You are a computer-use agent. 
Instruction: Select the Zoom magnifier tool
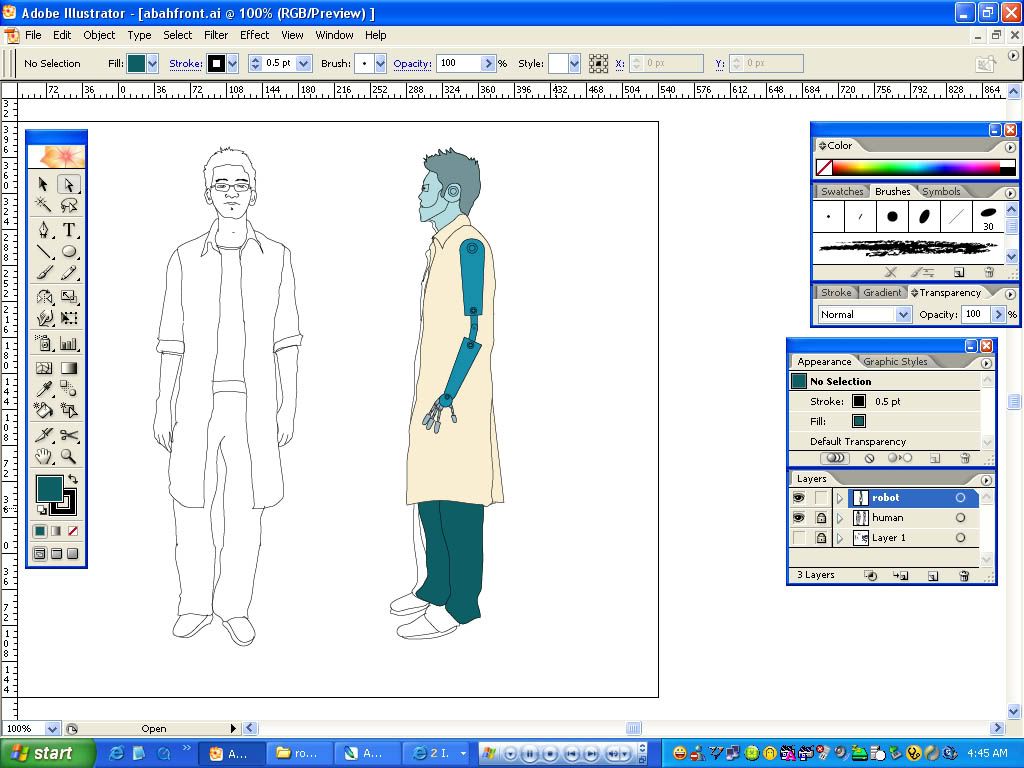(69, 456)
